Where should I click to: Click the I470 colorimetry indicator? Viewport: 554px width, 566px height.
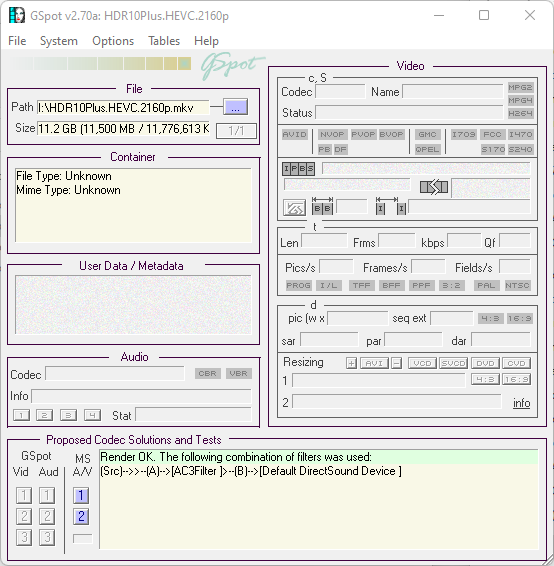(520, 134)
